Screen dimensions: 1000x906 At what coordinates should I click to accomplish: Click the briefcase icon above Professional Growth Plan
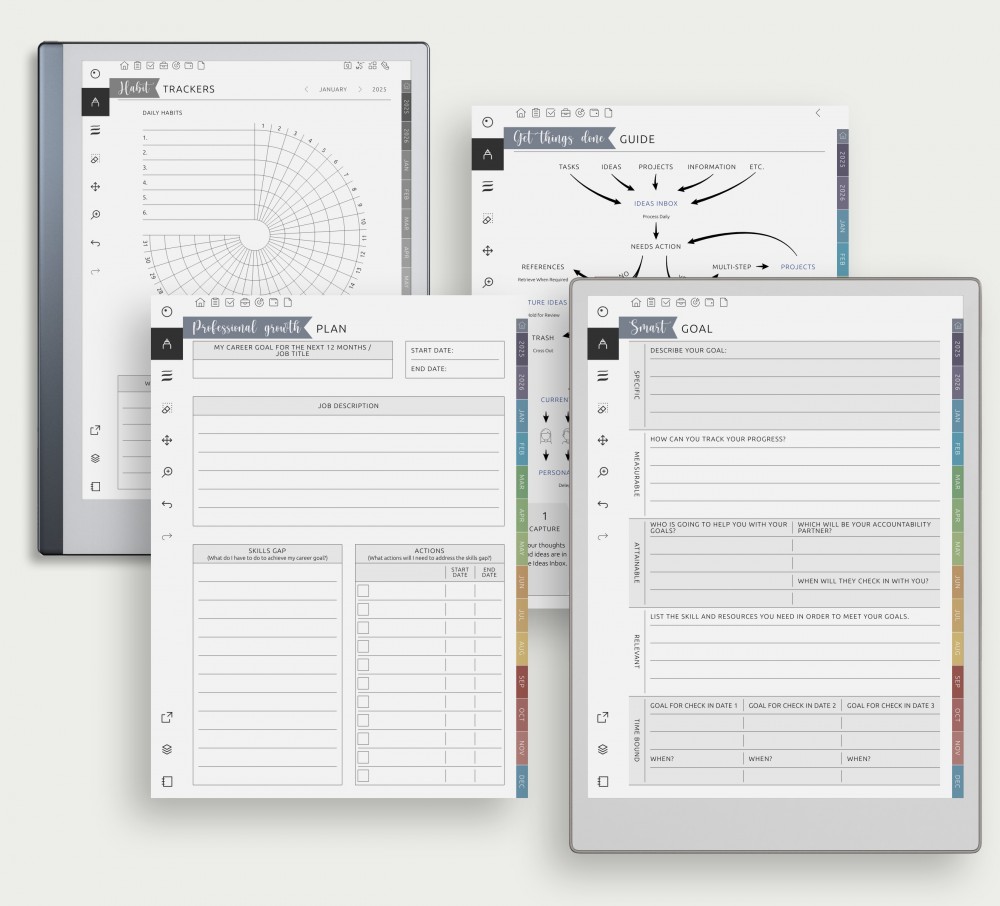point(245,302)
